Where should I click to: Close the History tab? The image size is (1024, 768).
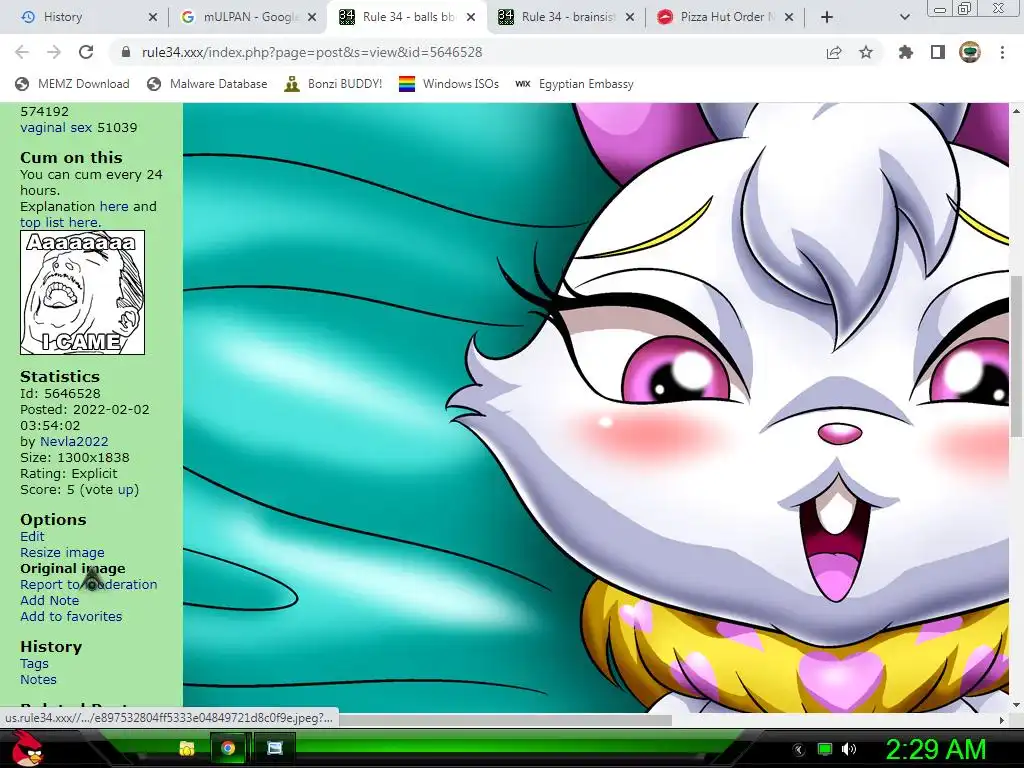click(x=153, y=17)
